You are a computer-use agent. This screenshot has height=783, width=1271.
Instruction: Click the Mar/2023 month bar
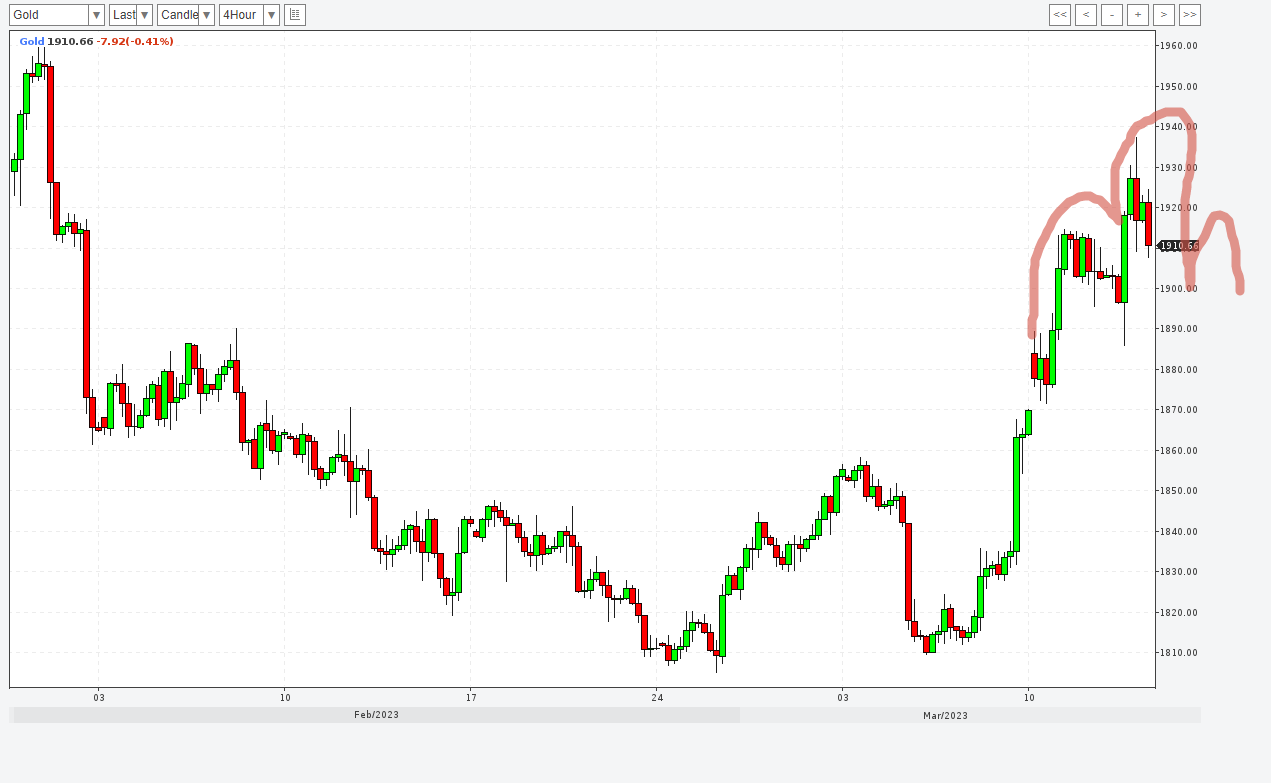click(x=945, y=715)
